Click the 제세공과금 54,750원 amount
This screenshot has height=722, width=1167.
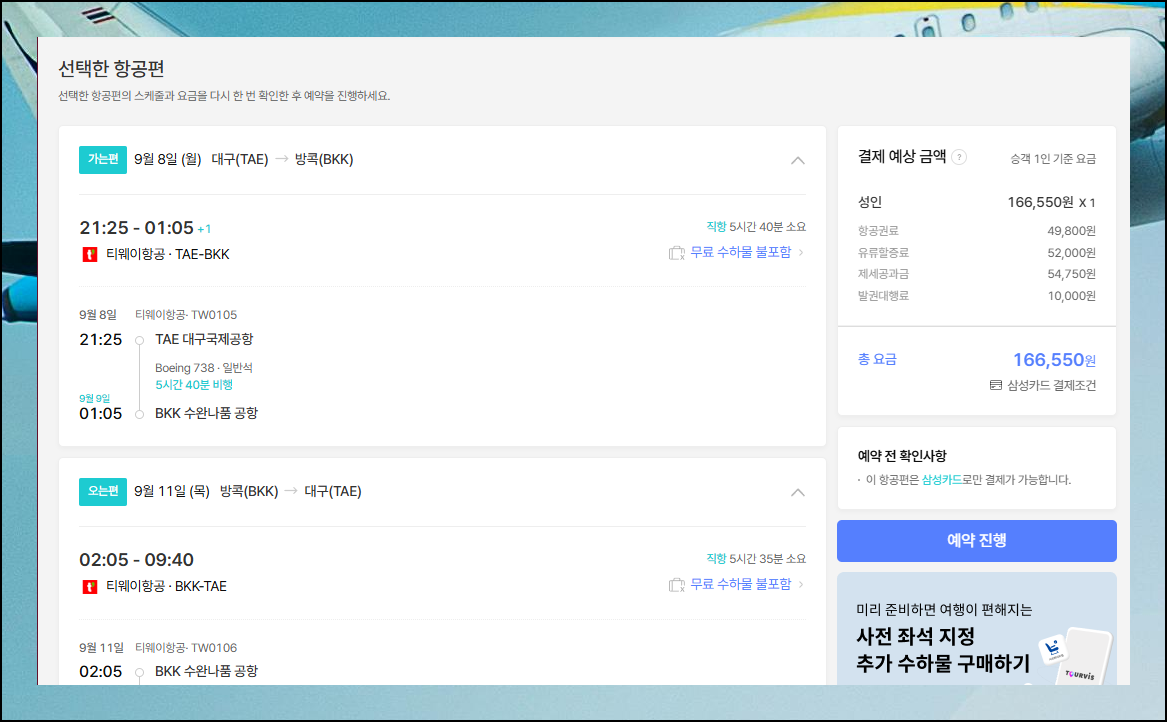tap(1071, 275)
